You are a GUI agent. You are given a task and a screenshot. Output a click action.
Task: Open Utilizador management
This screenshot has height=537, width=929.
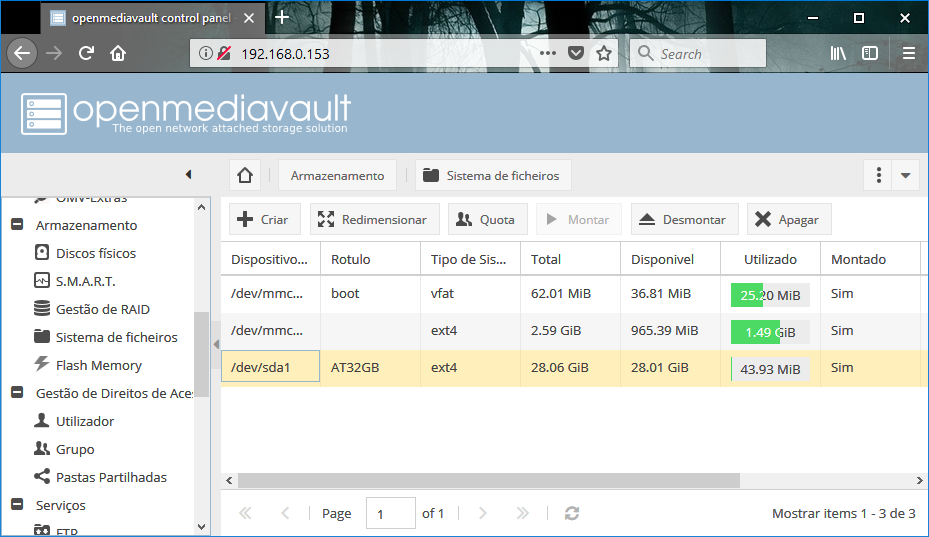tap(74, 421)
